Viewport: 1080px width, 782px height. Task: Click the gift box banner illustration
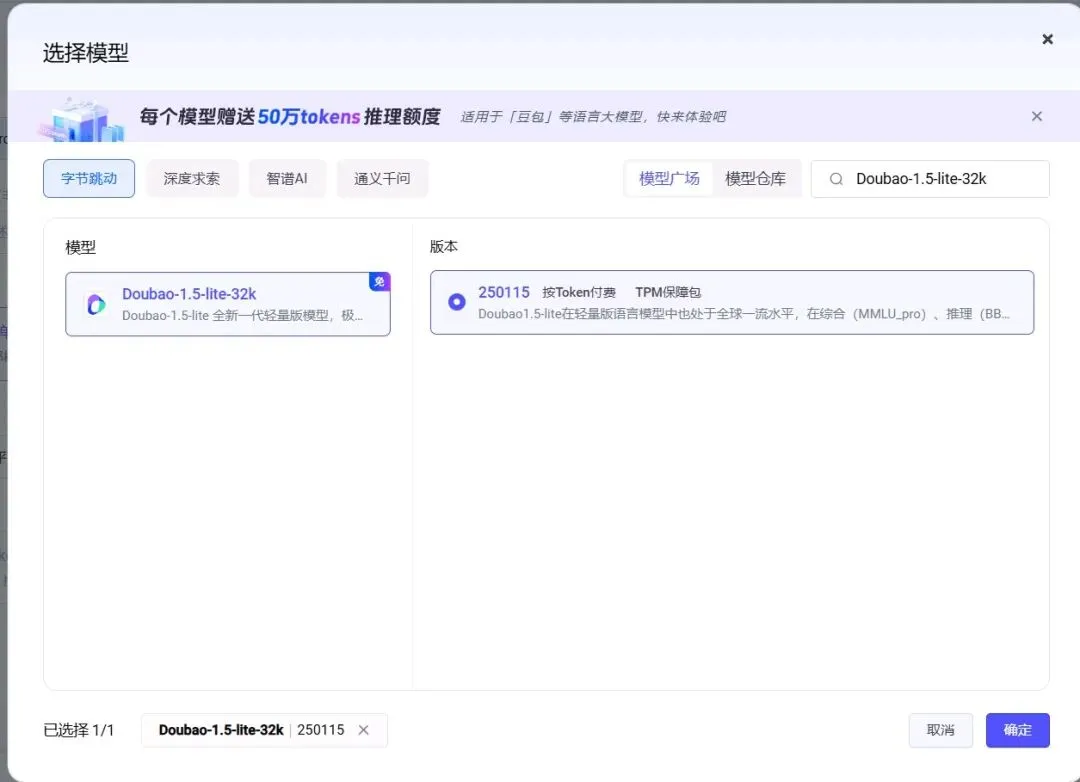point(81,119)
